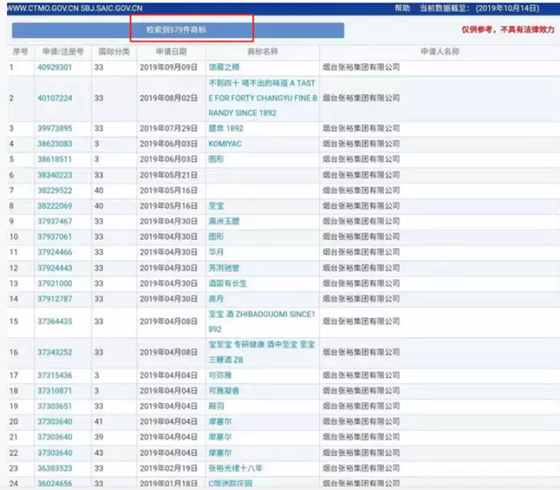The width and height of the screenshot is (560, 490).
Task: Open application number 36383523
Action: 55,468
